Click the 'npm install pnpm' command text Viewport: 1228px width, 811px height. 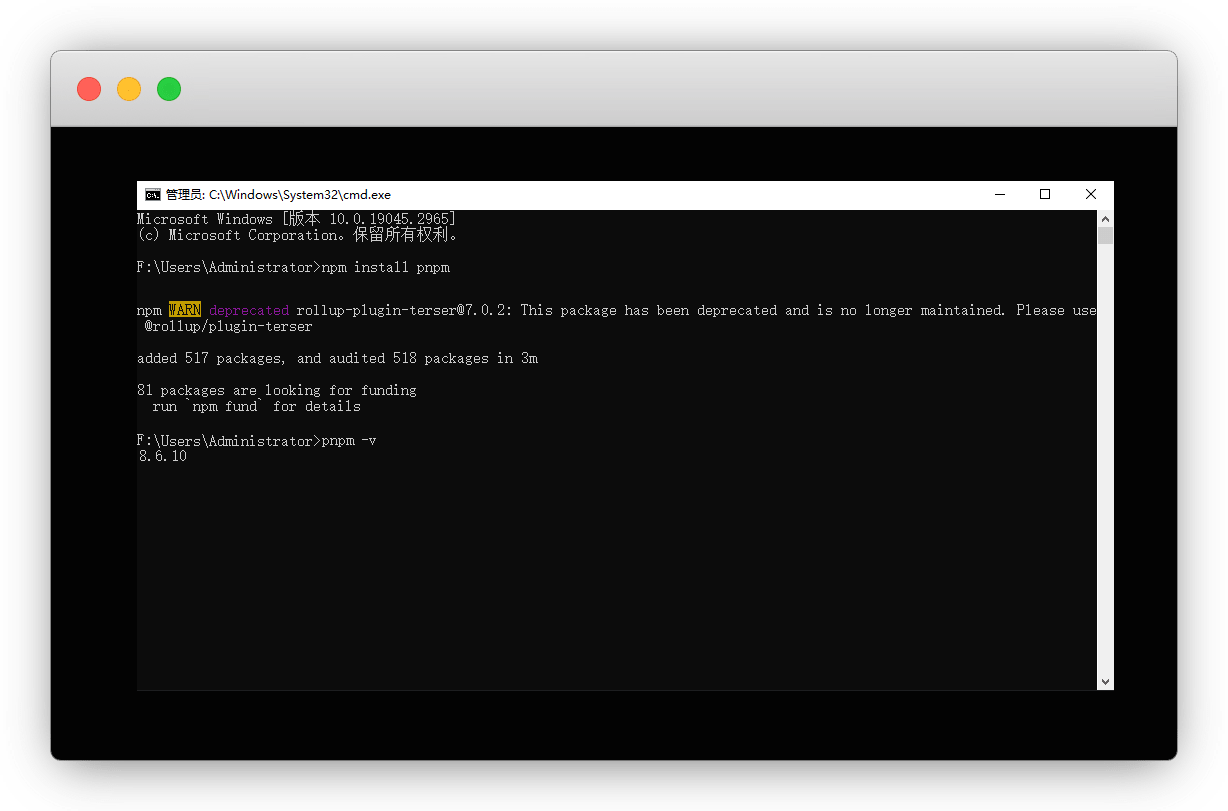(386, 267)
